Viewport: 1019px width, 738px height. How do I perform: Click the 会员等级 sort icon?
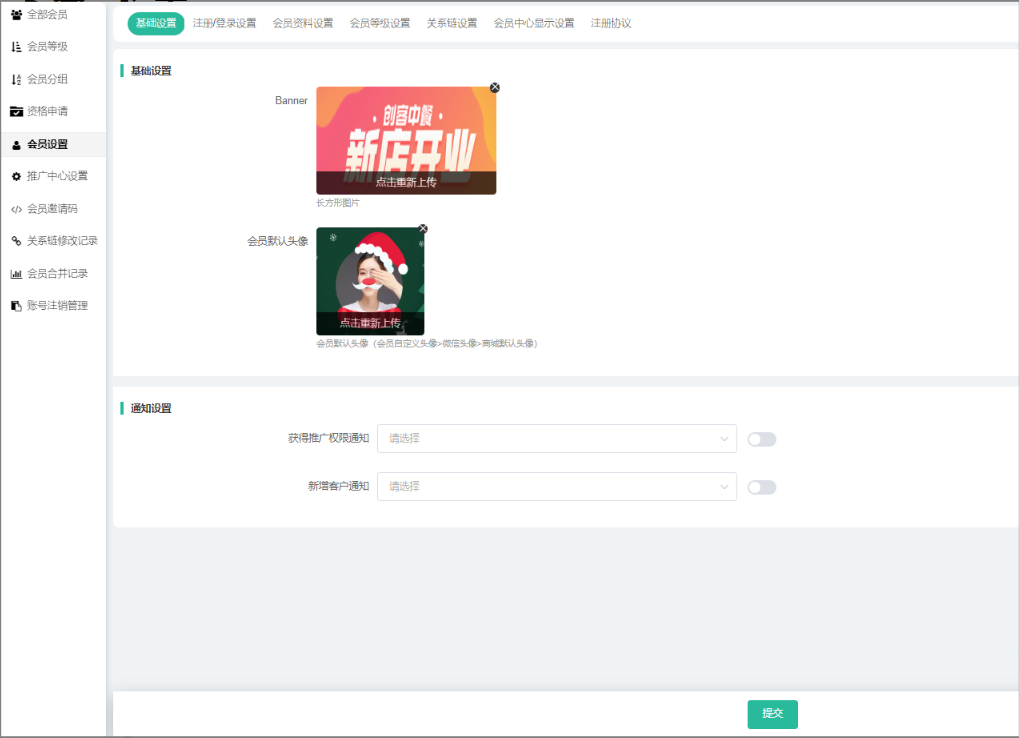[16, 47]
